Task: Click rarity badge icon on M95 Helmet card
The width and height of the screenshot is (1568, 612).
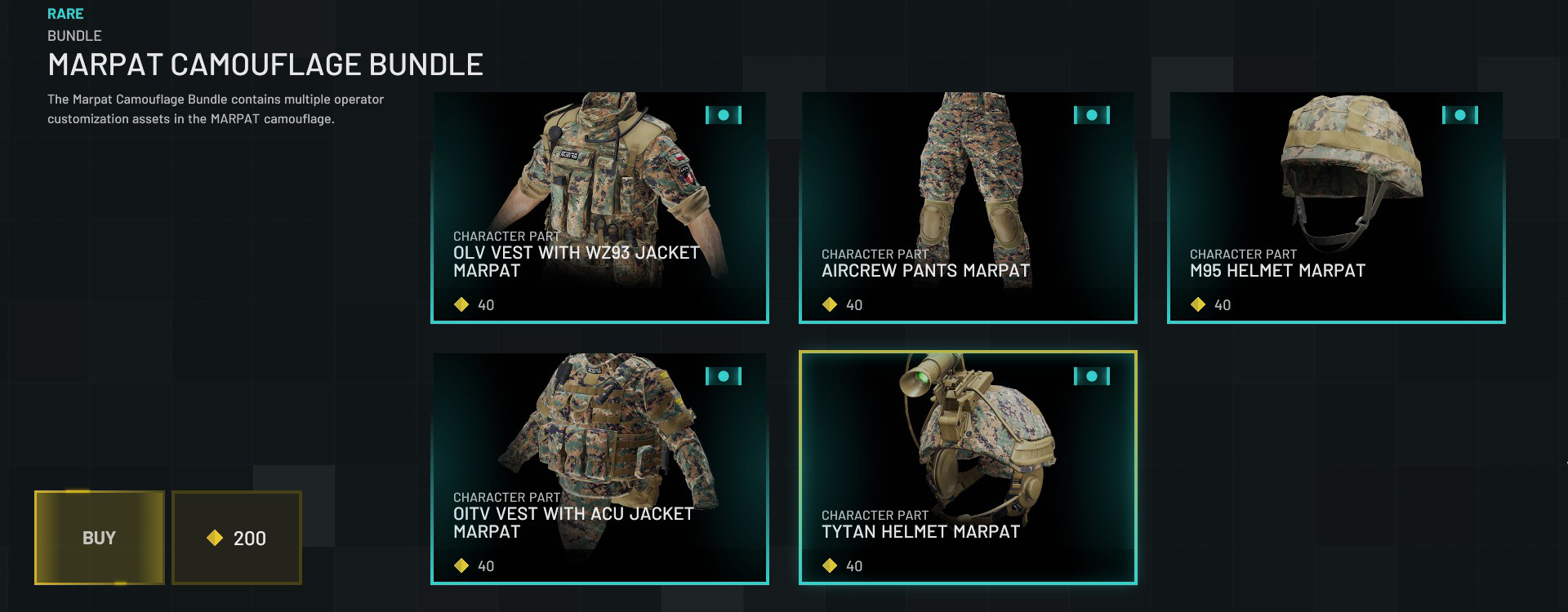Action: 1460,115
